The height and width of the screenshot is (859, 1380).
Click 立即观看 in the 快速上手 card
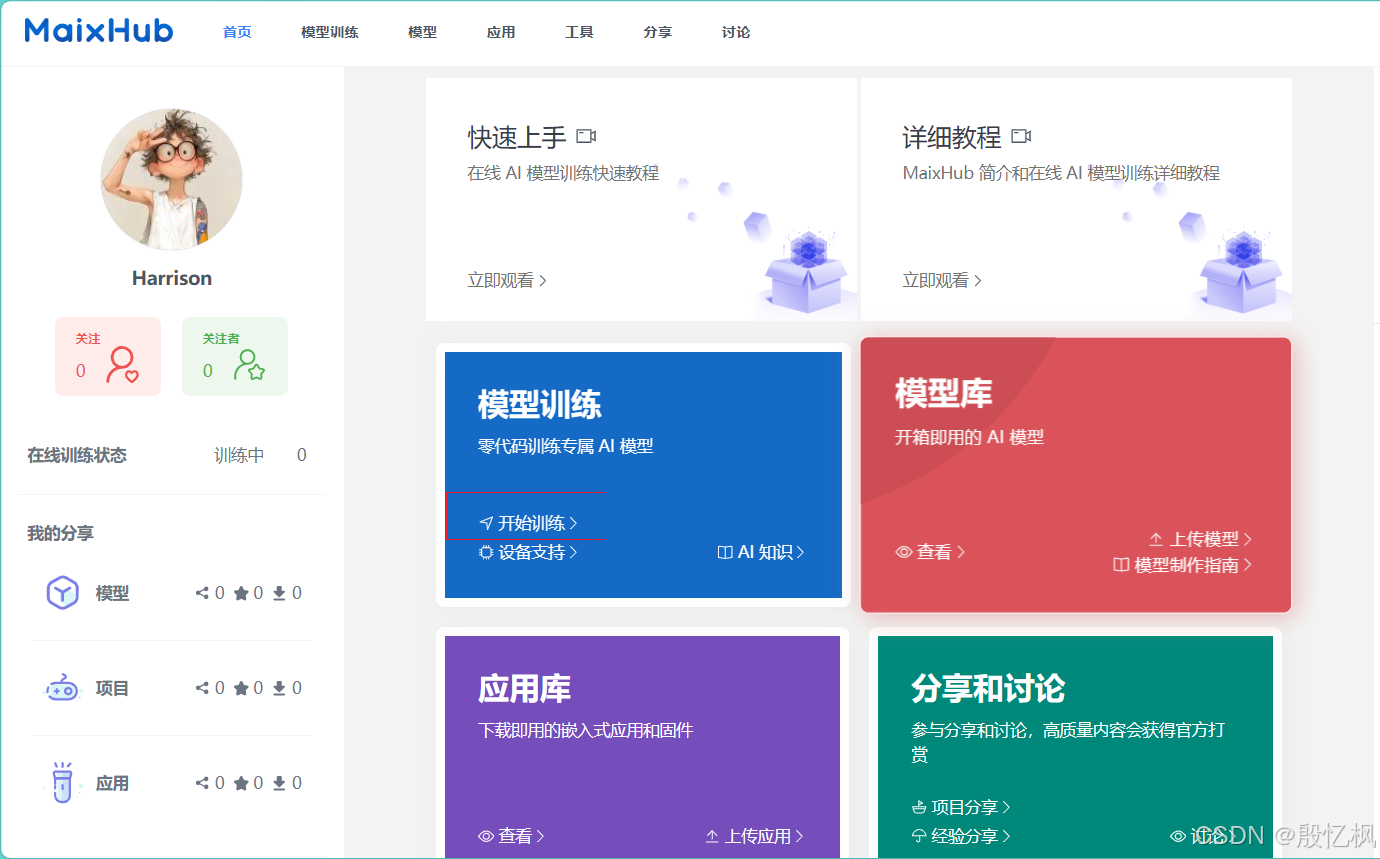[x=507, y=280]
